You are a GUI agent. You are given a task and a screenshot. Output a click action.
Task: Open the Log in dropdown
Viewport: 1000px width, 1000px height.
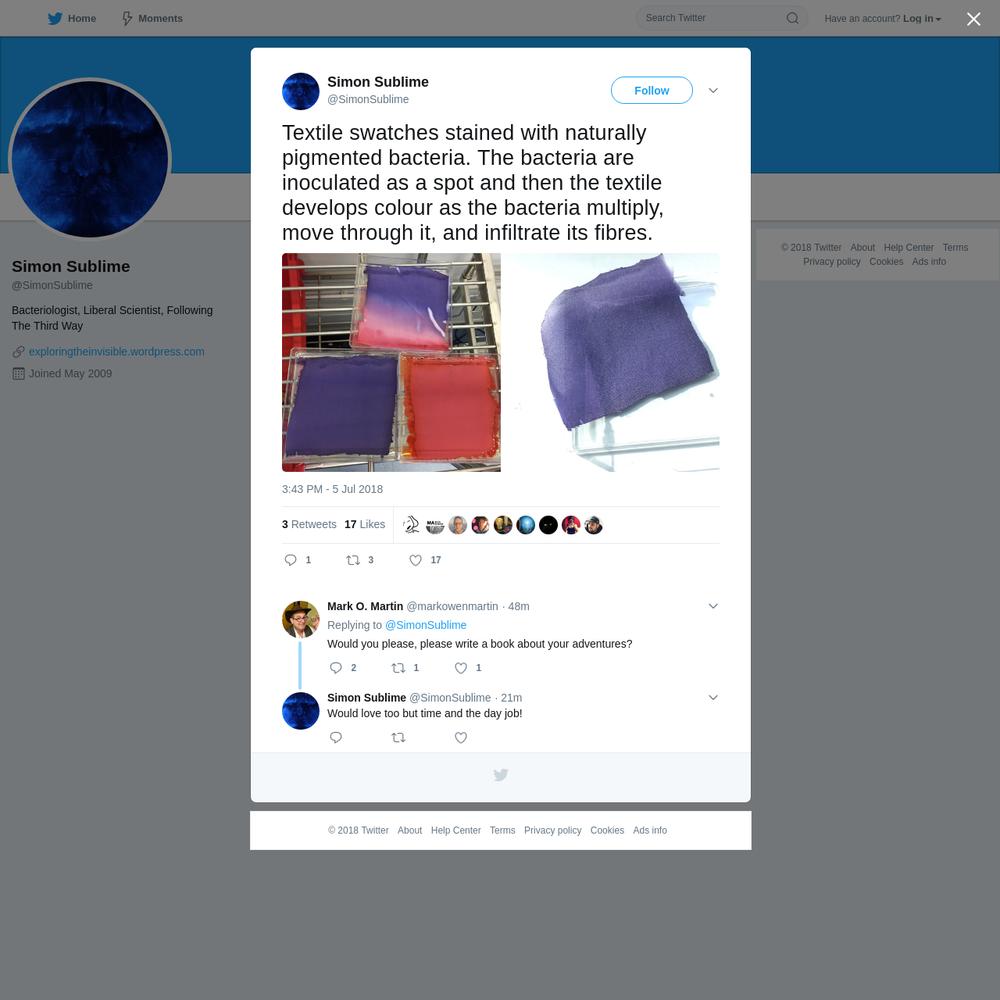922,18
